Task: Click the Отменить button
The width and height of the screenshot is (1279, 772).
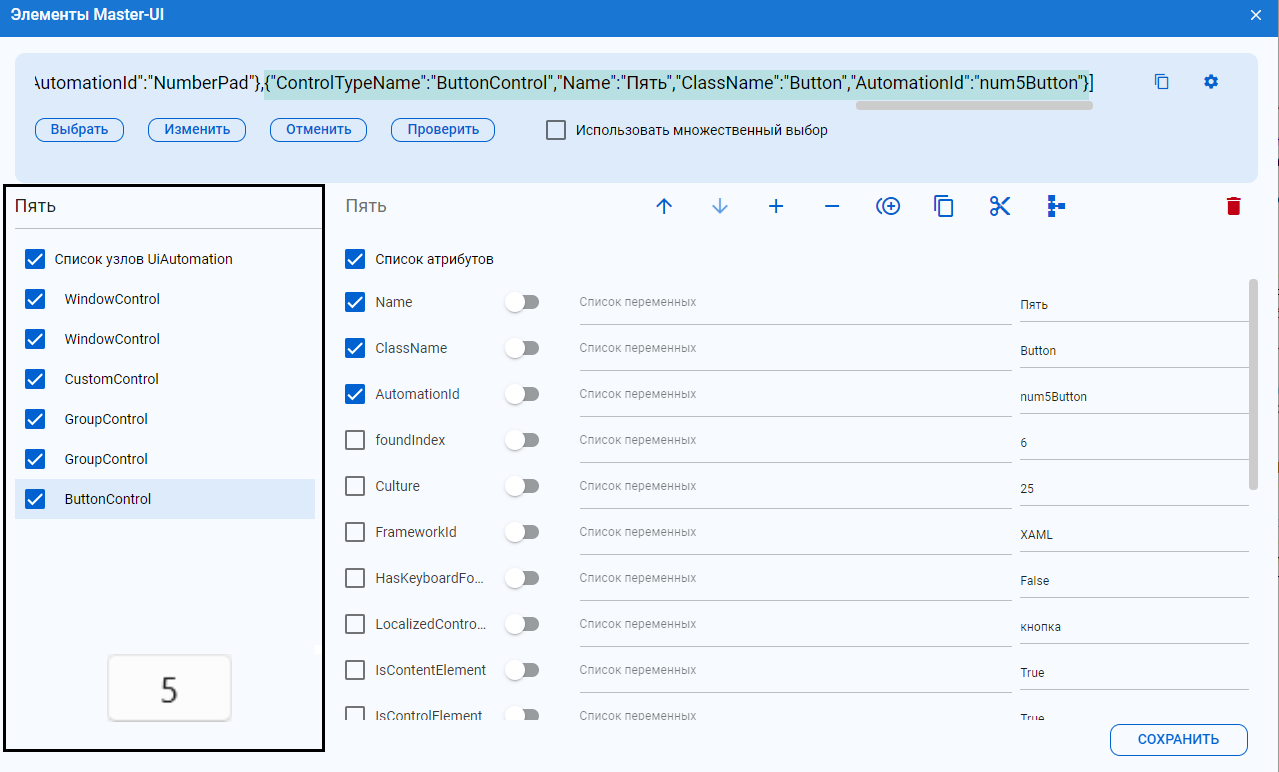Action: click(318, 130)
